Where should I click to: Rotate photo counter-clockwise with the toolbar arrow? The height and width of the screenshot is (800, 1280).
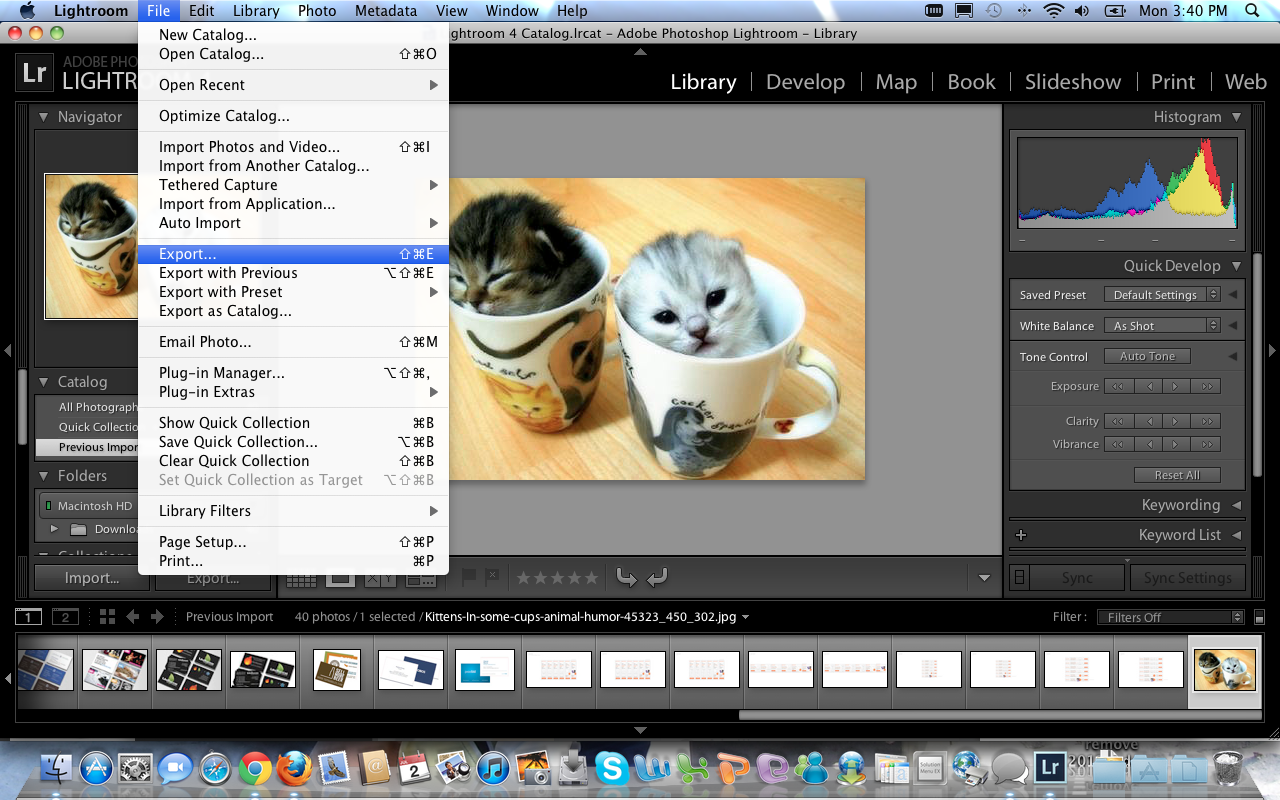[x=626, y=577]
